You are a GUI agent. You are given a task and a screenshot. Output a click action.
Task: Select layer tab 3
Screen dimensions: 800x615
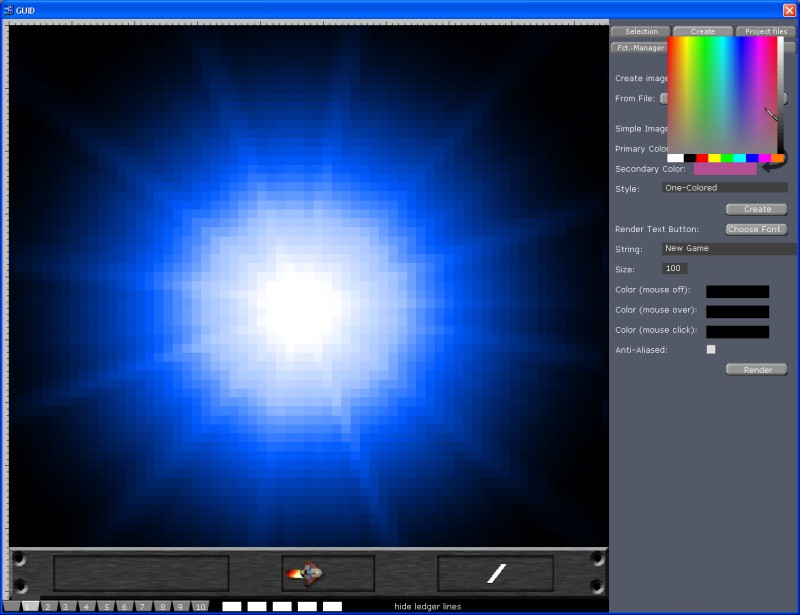(66, 606)
